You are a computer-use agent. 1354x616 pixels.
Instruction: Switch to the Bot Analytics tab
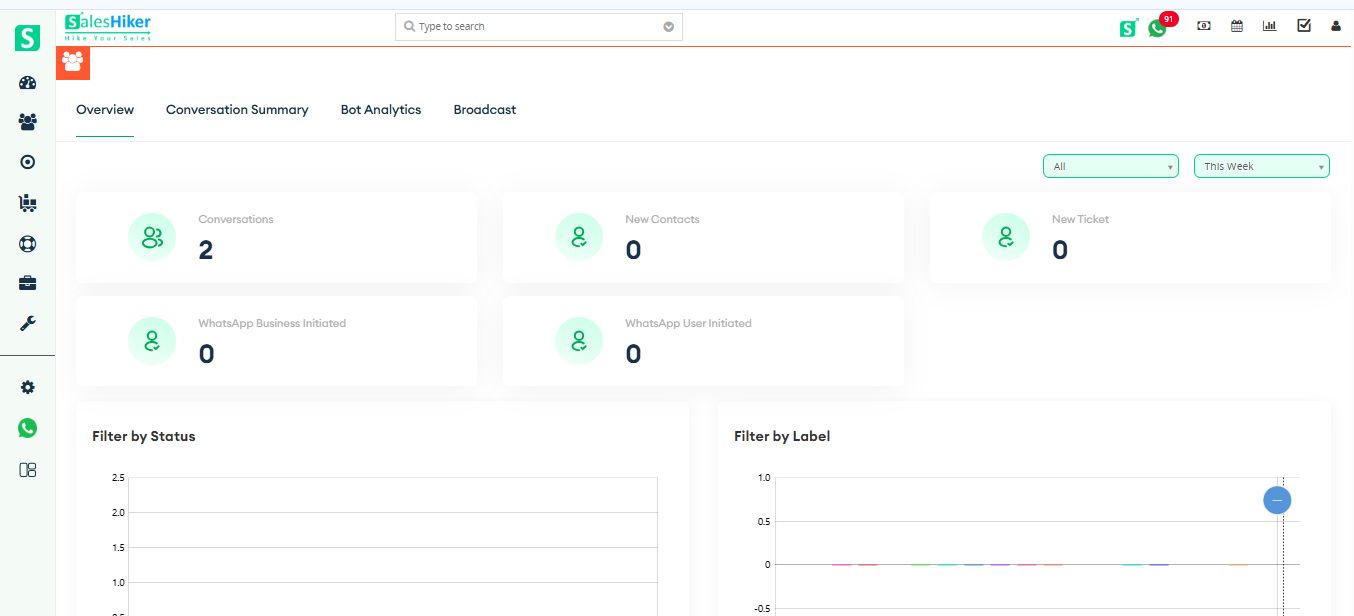pyautogui.click(x=380, y=110)
